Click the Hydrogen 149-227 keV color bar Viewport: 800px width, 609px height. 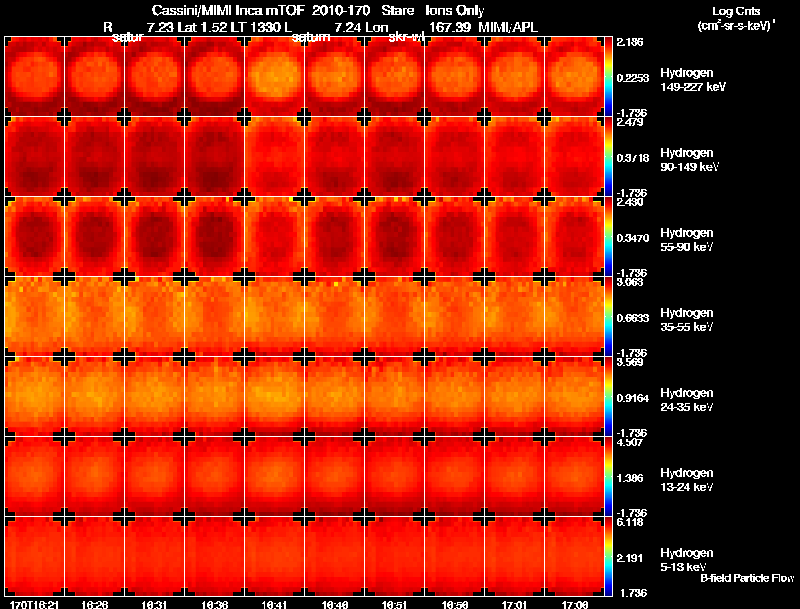click(x=608, y=77)
